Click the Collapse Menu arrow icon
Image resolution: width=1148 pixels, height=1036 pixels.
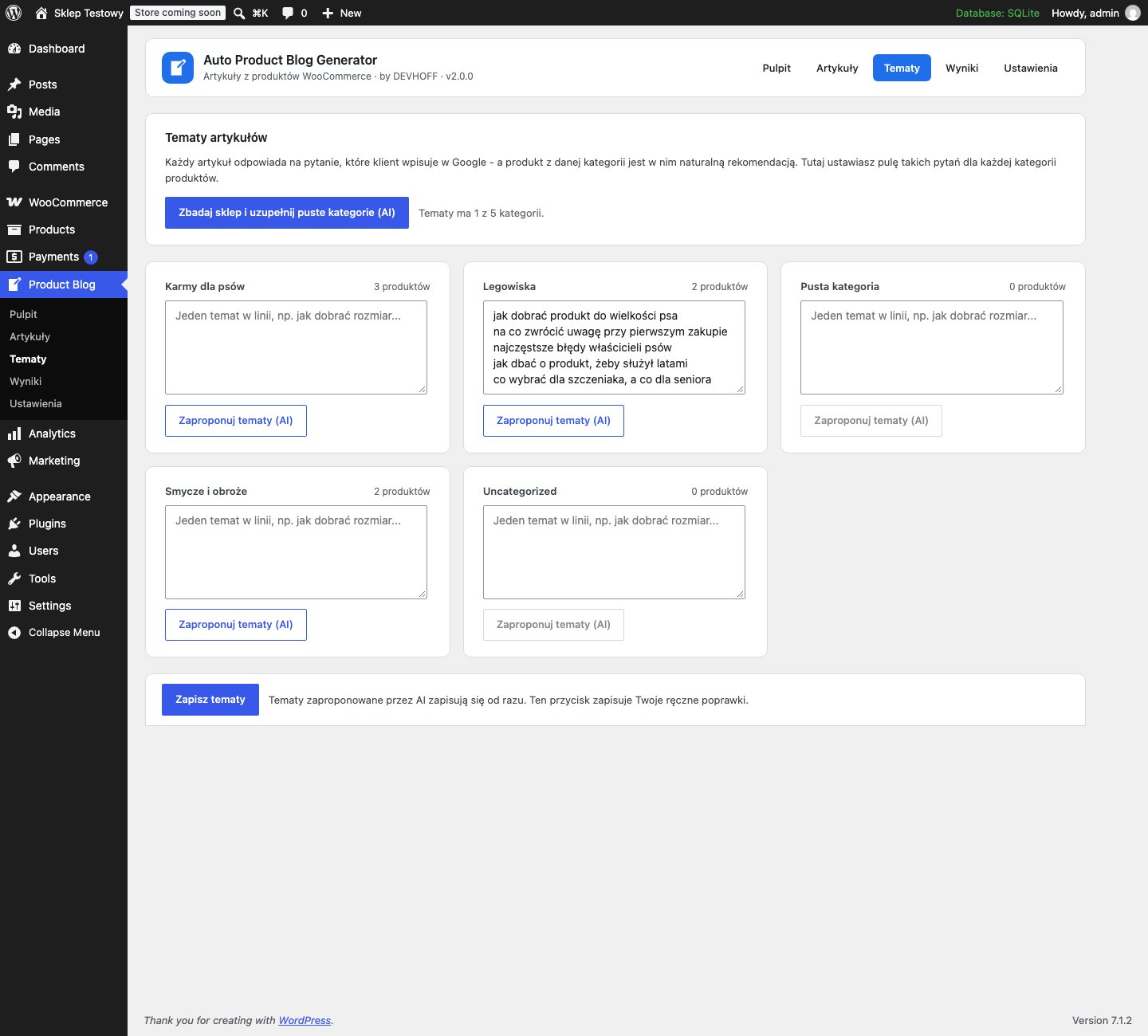(x=14, y=633)
